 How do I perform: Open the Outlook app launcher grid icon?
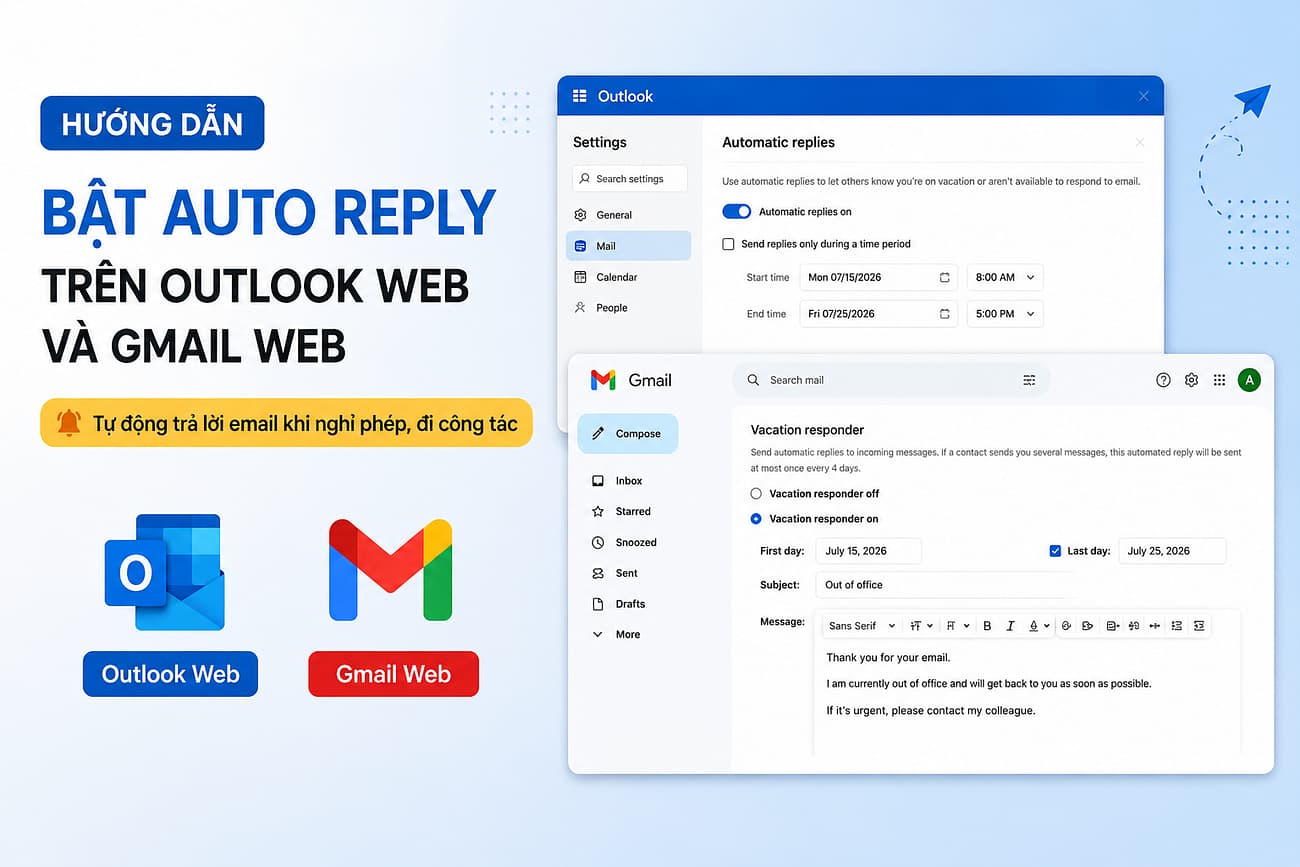579,96
